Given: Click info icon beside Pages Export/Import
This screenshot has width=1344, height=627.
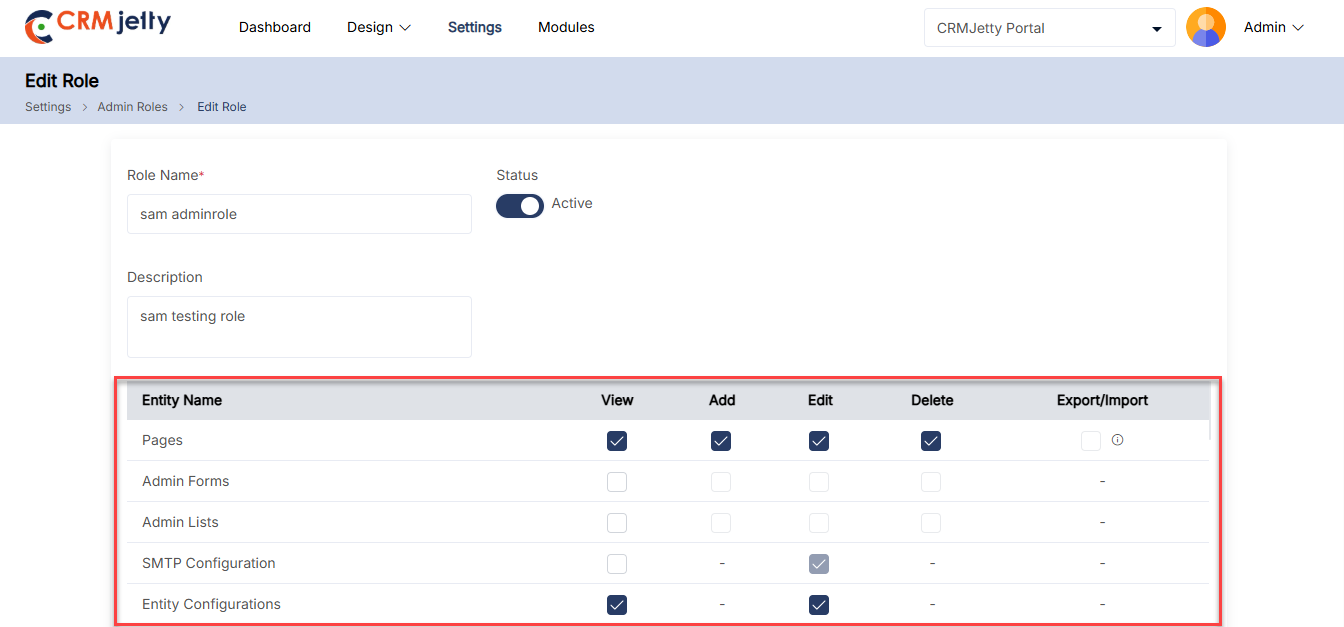Looking at the screenshot, I should click(x=1117, y=440).
